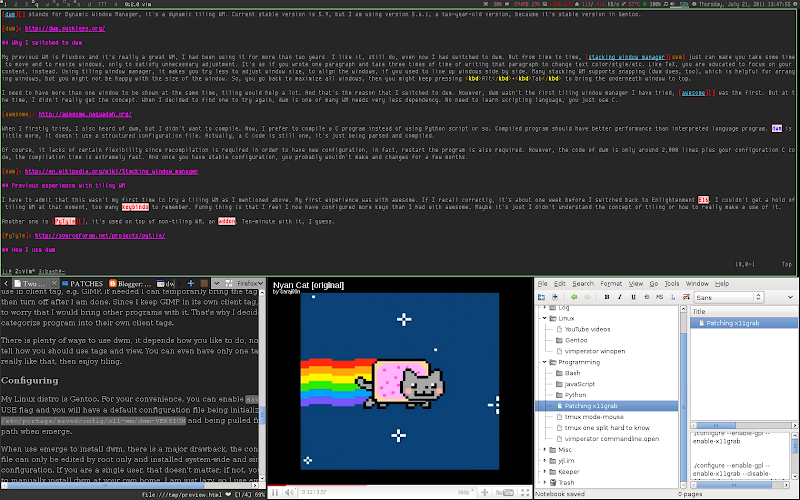Click the plus icon in video controls
800x500 pixels.
pyautogui.click(x=485, y=492)
